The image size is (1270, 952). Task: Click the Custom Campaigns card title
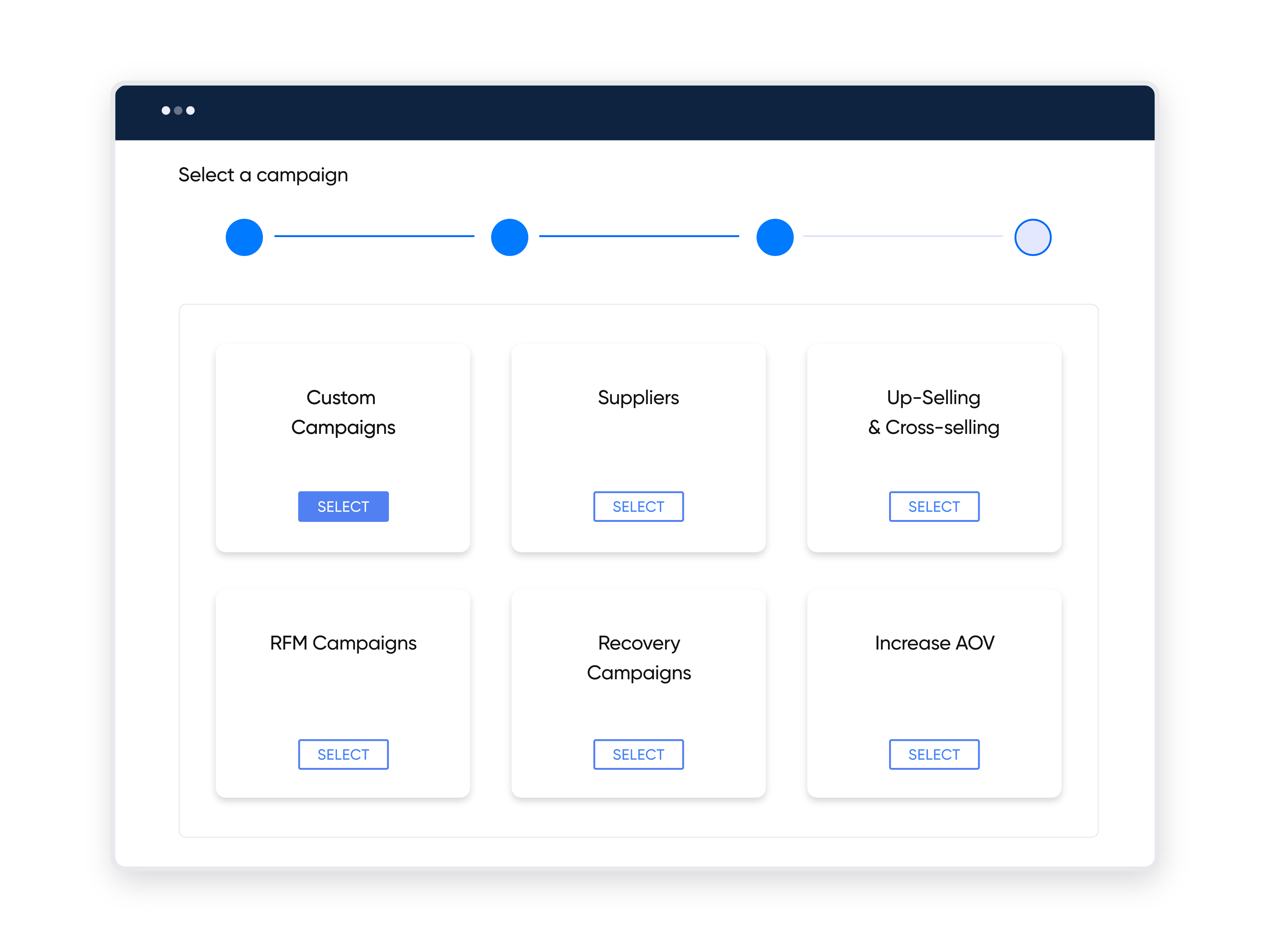[343, 412]
